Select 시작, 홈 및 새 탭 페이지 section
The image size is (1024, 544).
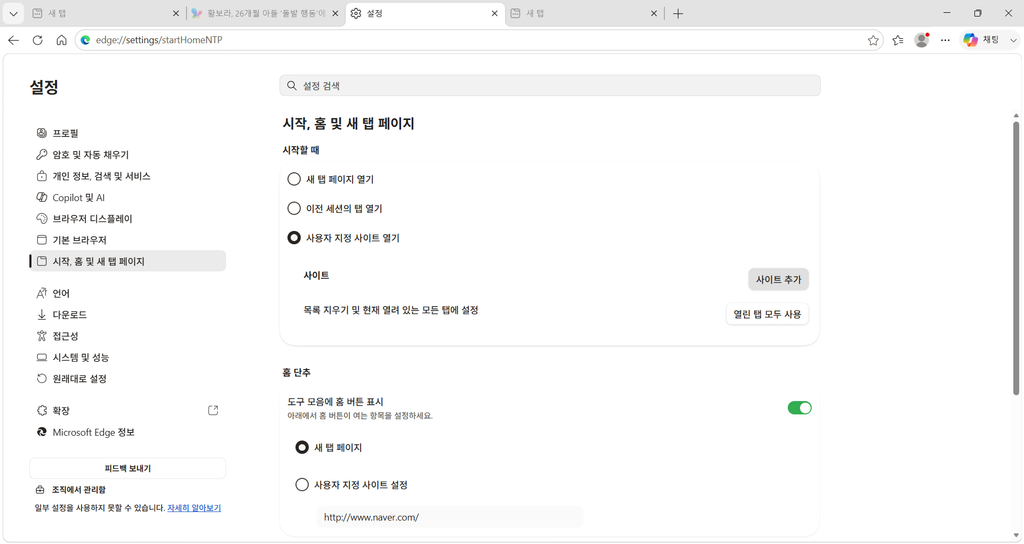[127, 261]
